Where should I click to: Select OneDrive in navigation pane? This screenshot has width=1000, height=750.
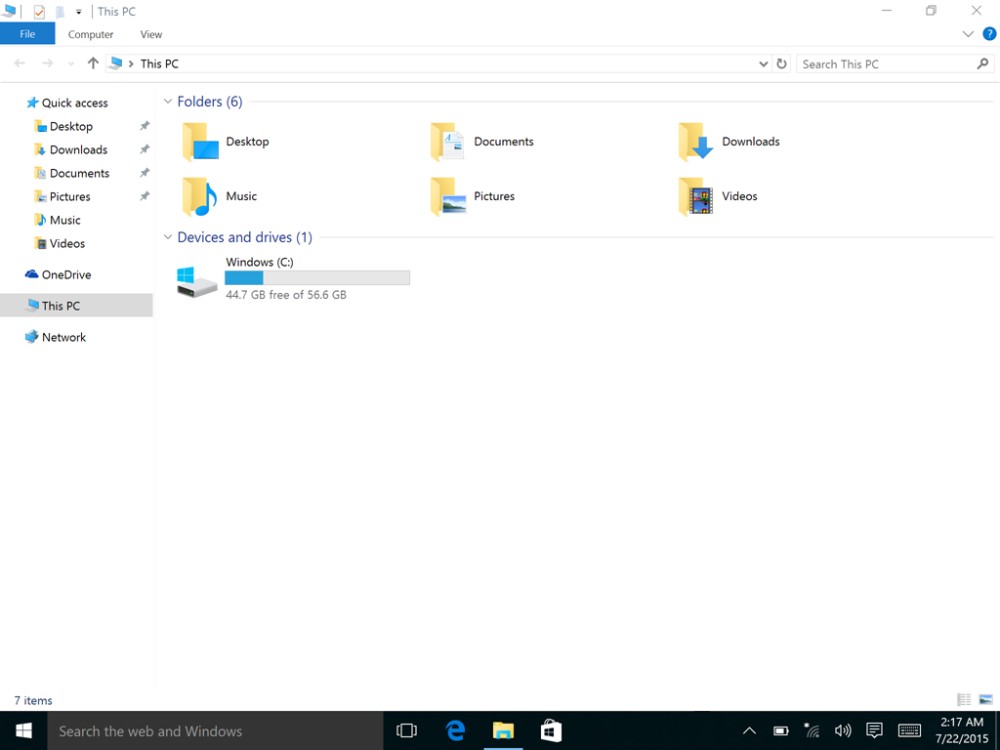(x=66, y=275)
